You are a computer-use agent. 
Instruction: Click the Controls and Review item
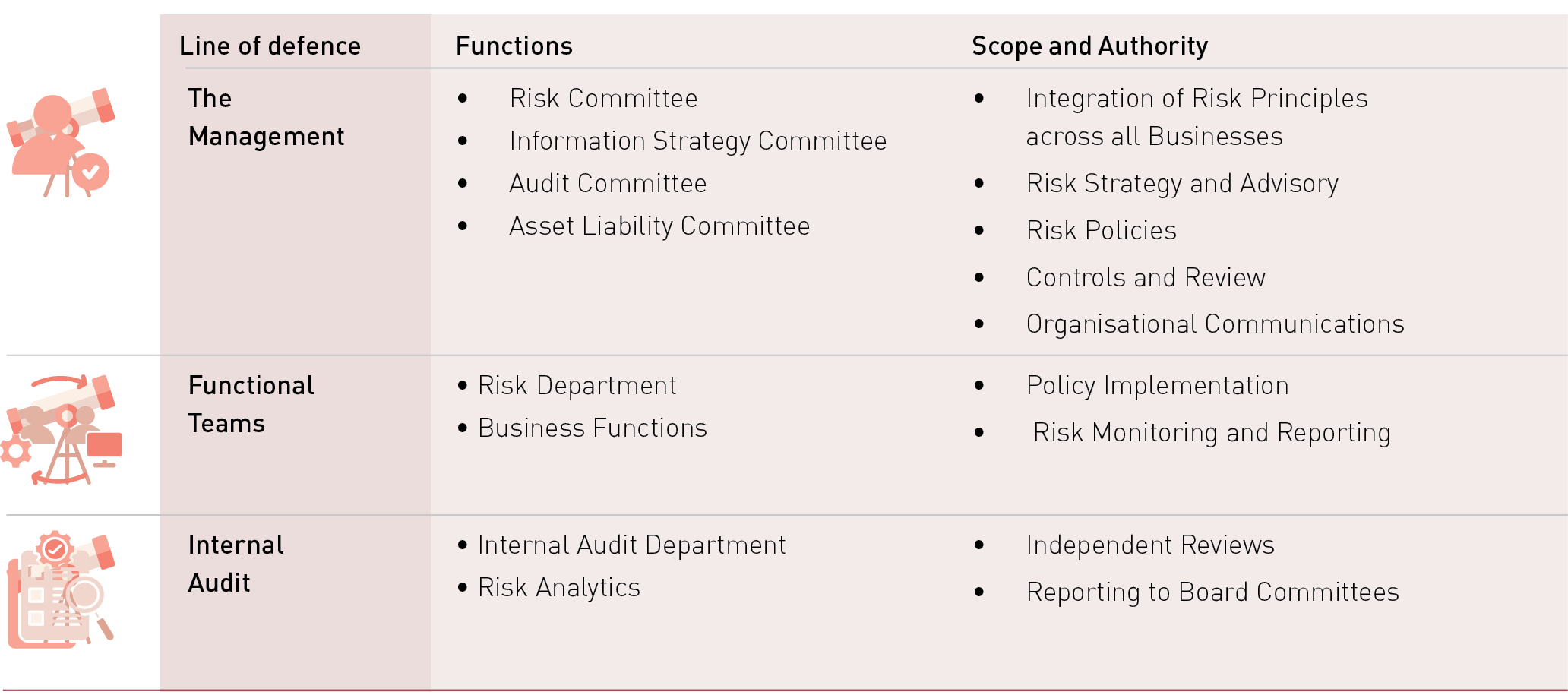pos(1146,278)
